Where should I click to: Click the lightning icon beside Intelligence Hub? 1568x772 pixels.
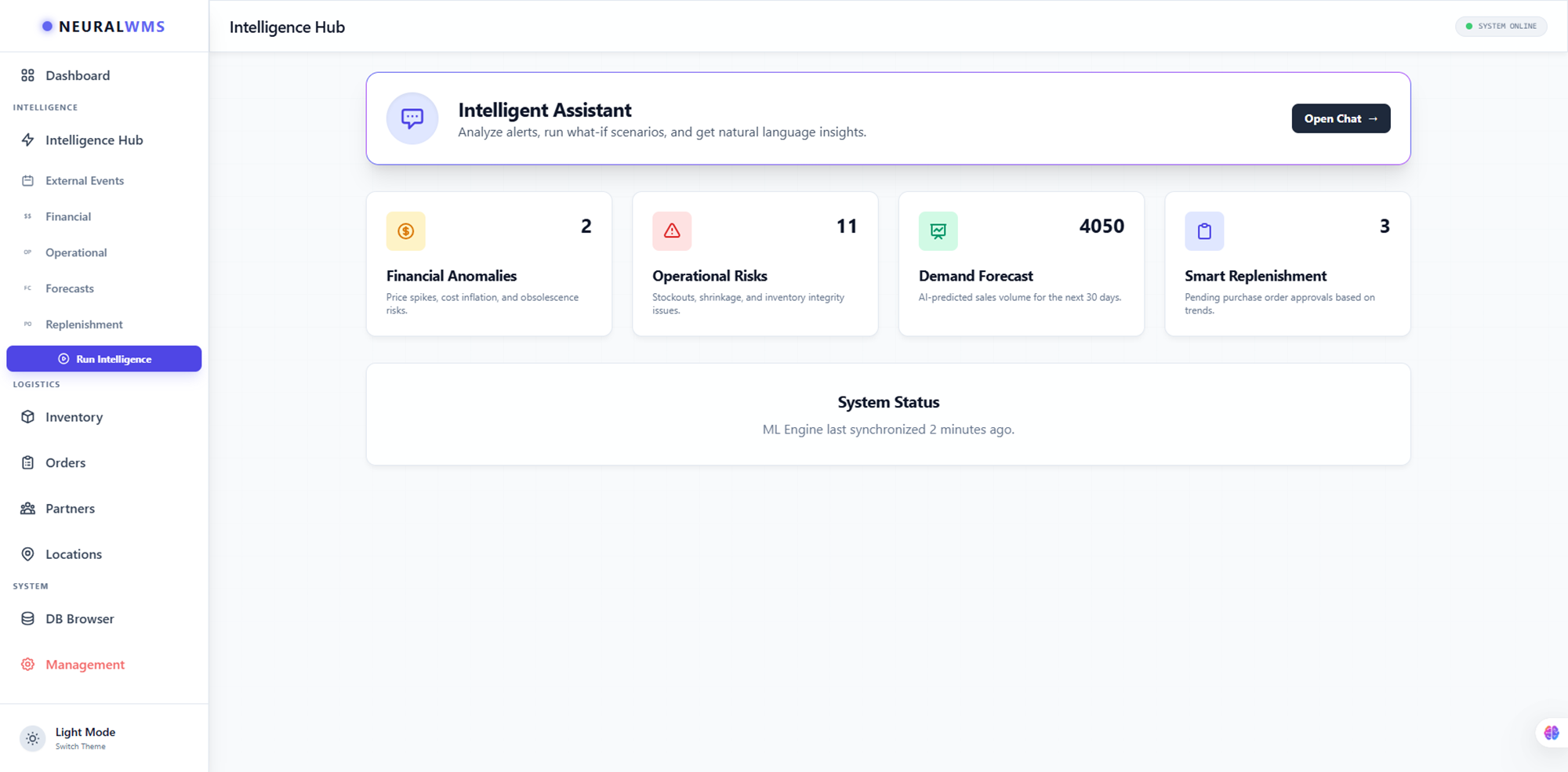(27, 140)
